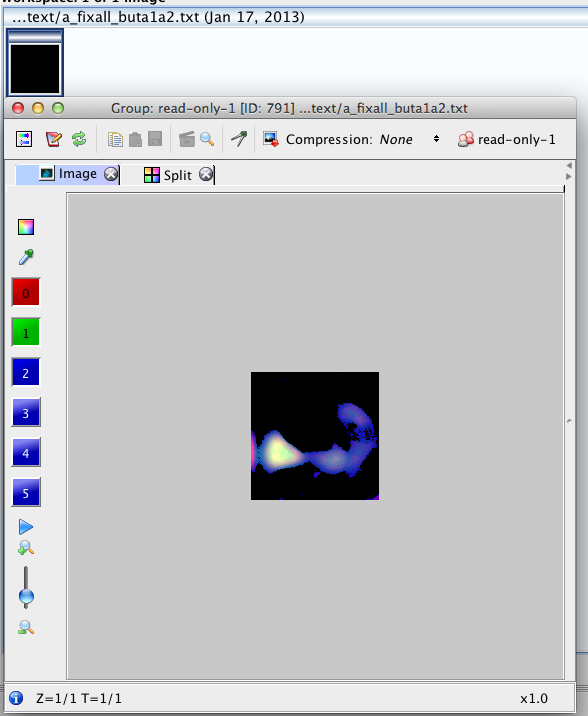The width and height of the screenshot is (588, 716).
Task: Open the renderer settings icon
Action: point(24,139)
